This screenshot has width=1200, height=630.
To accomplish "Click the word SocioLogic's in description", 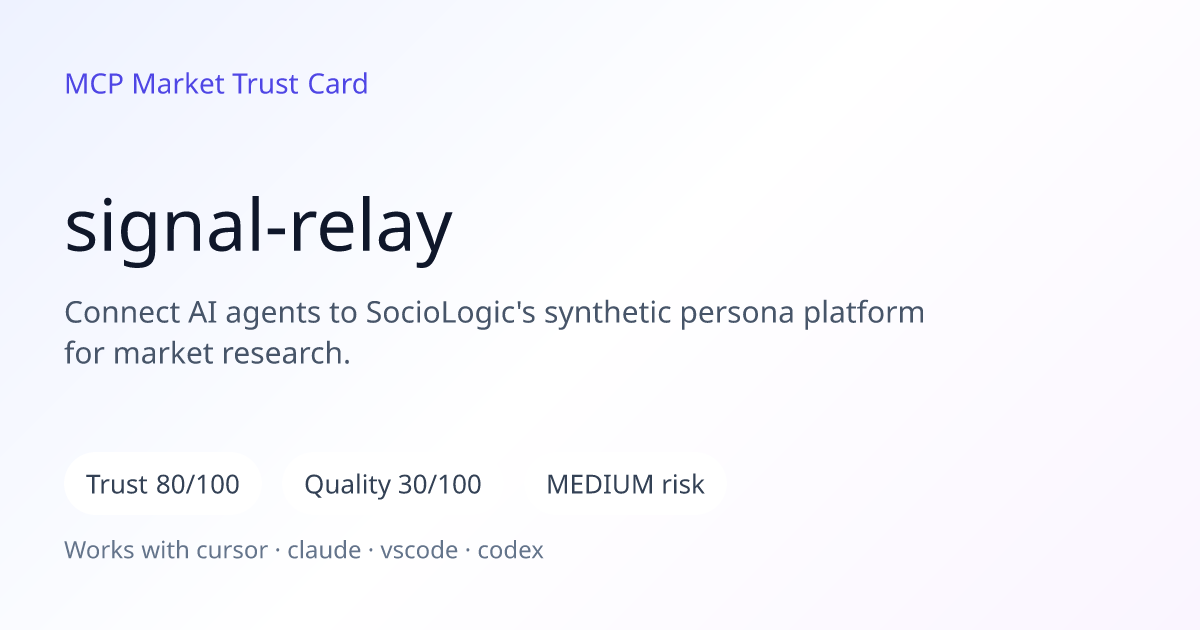I will pos(451,312).
